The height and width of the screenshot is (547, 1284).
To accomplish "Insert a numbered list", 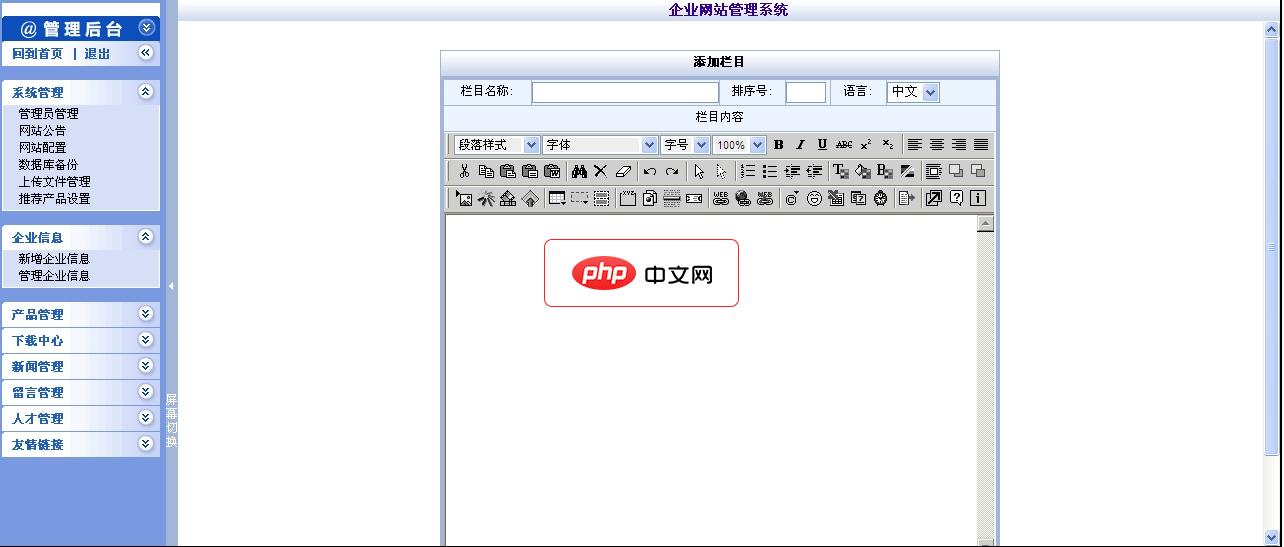I will click(748, 171).
